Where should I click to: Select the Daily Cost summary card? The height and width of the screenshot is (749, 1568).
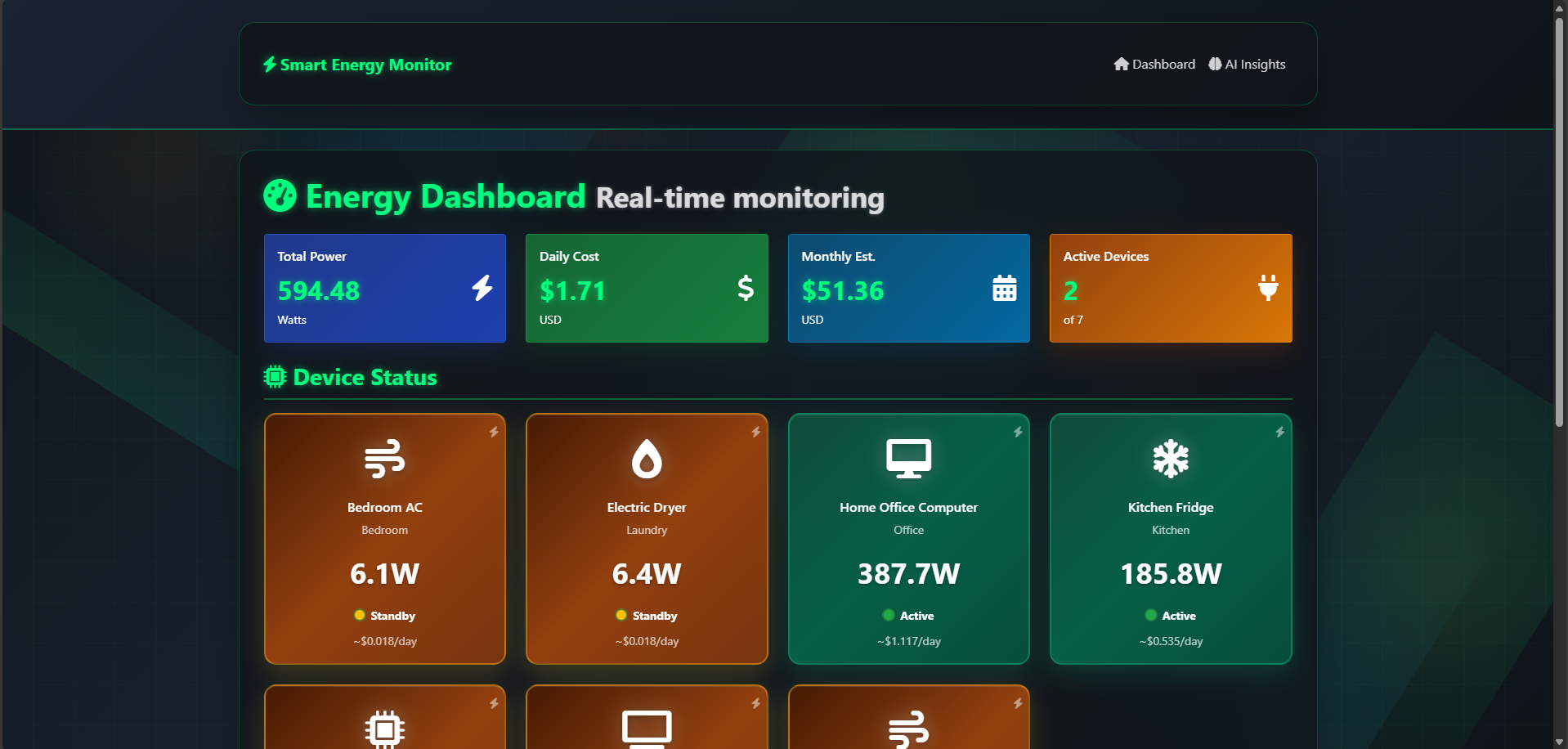tap(647, 288)
